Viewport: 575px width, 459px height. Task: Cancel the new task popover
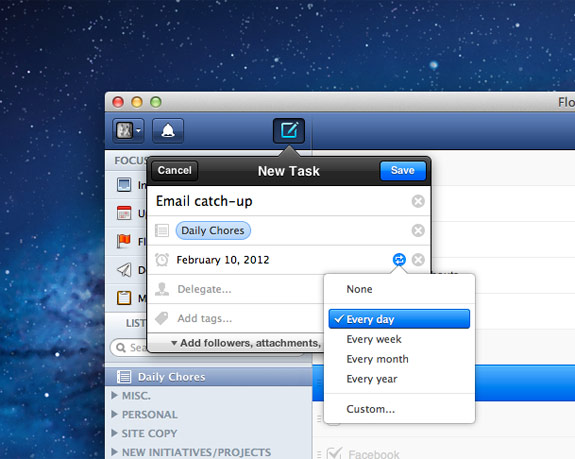[175, 170]
